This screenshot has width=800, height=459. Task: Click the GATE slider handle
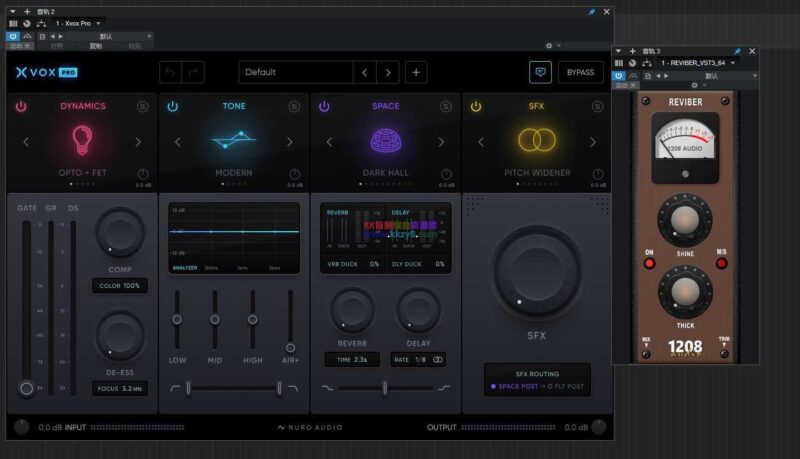pos(27,389)
